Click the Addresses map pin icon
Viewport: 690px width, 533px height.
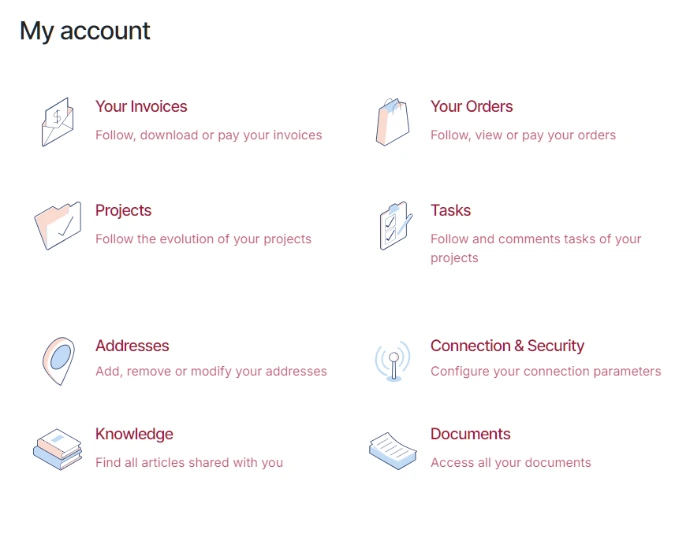(58, 360)
